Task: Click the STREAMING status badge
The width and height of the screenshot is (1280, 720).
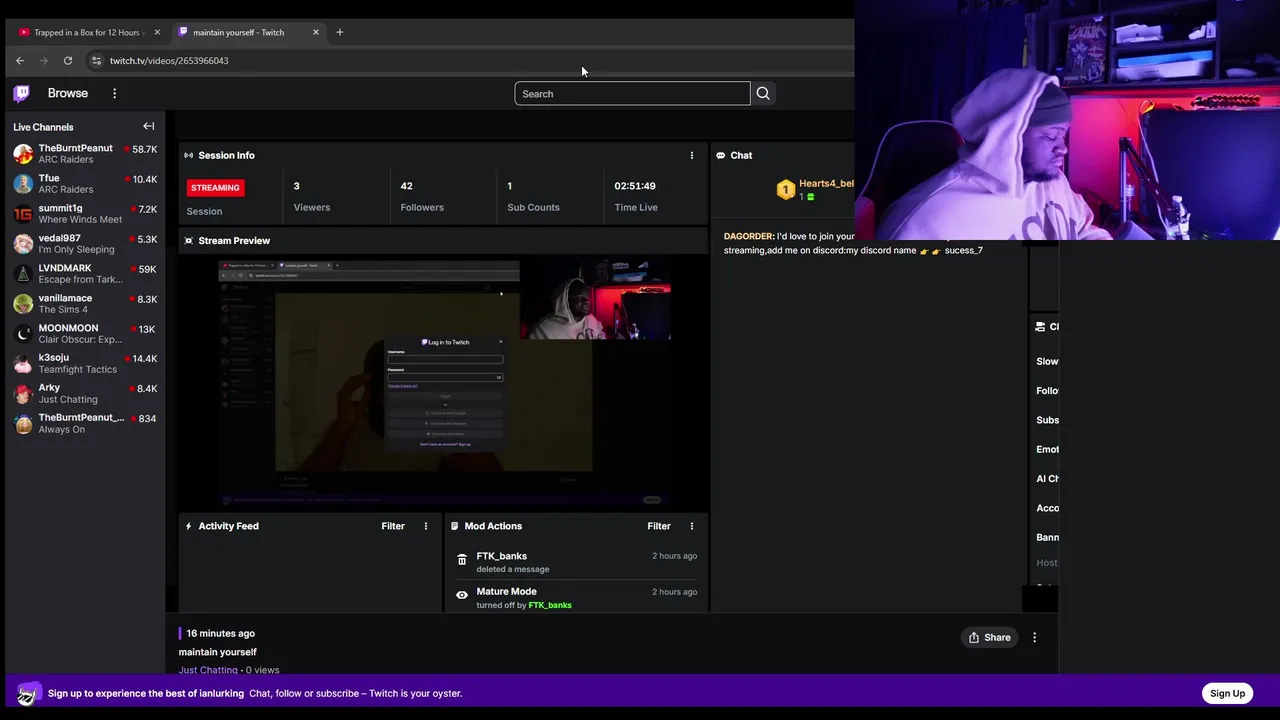Action: pos(215,187)
